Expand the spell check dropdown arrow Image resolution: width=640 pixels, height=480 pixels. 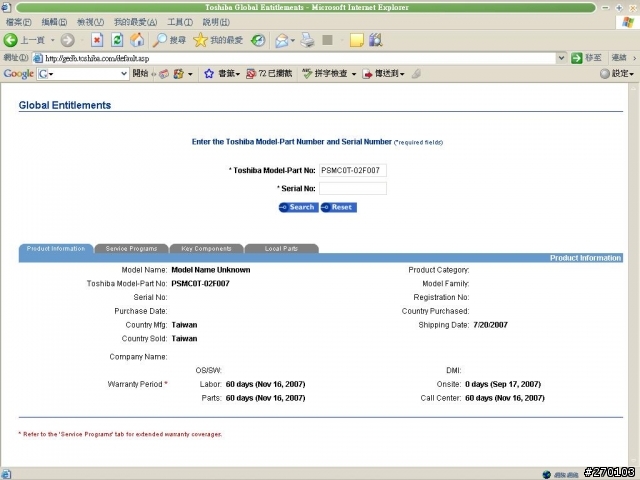coord(353,74)
